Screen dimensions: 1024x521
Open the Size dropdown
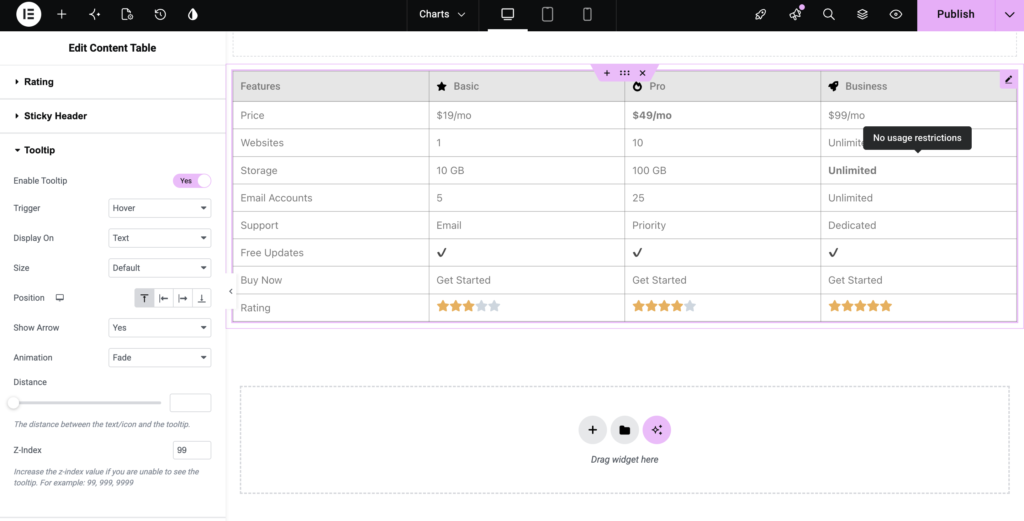[159, 268]
